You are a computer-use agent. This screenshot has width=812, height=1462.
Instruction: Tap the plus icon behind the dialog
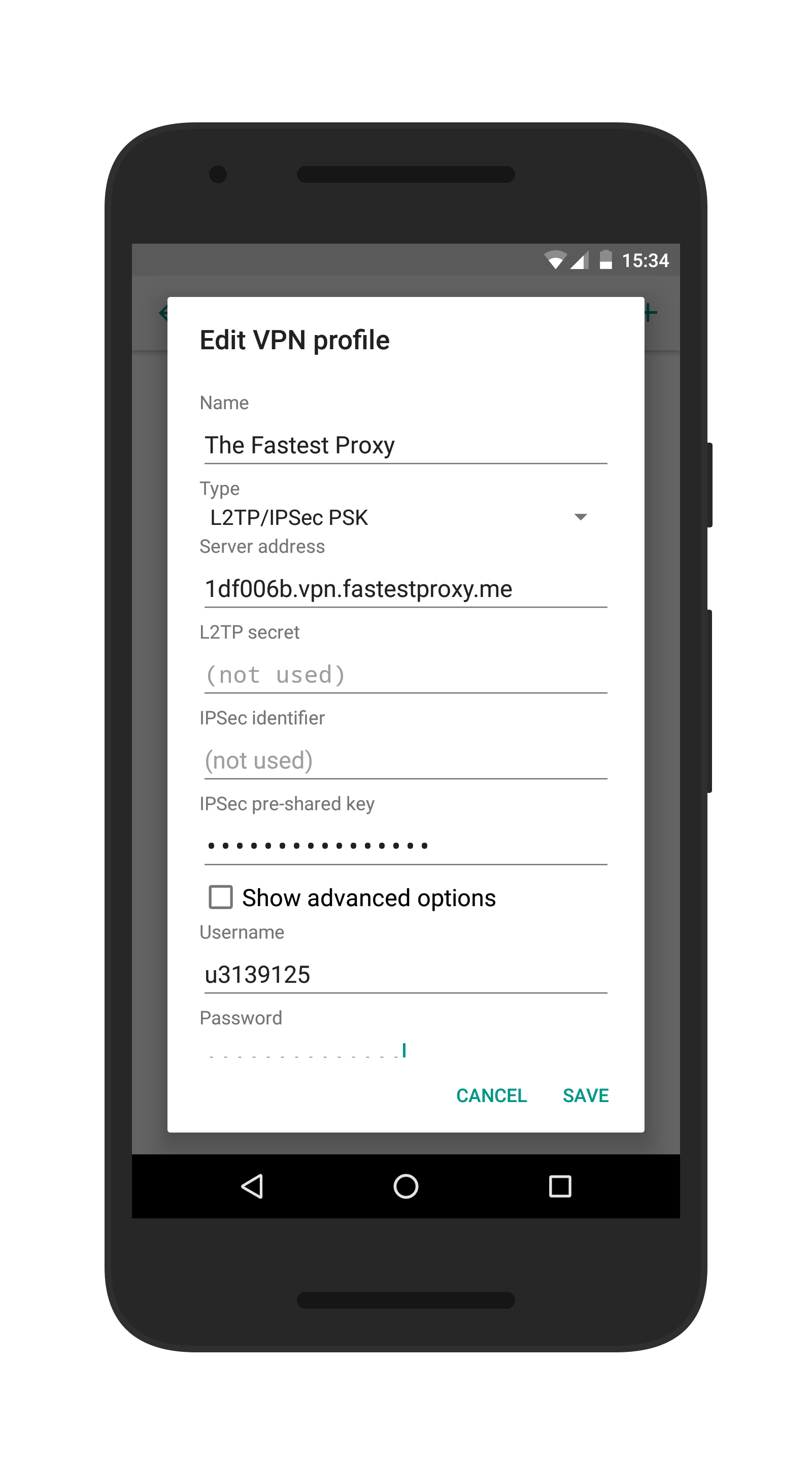click(x=651, y=312)
